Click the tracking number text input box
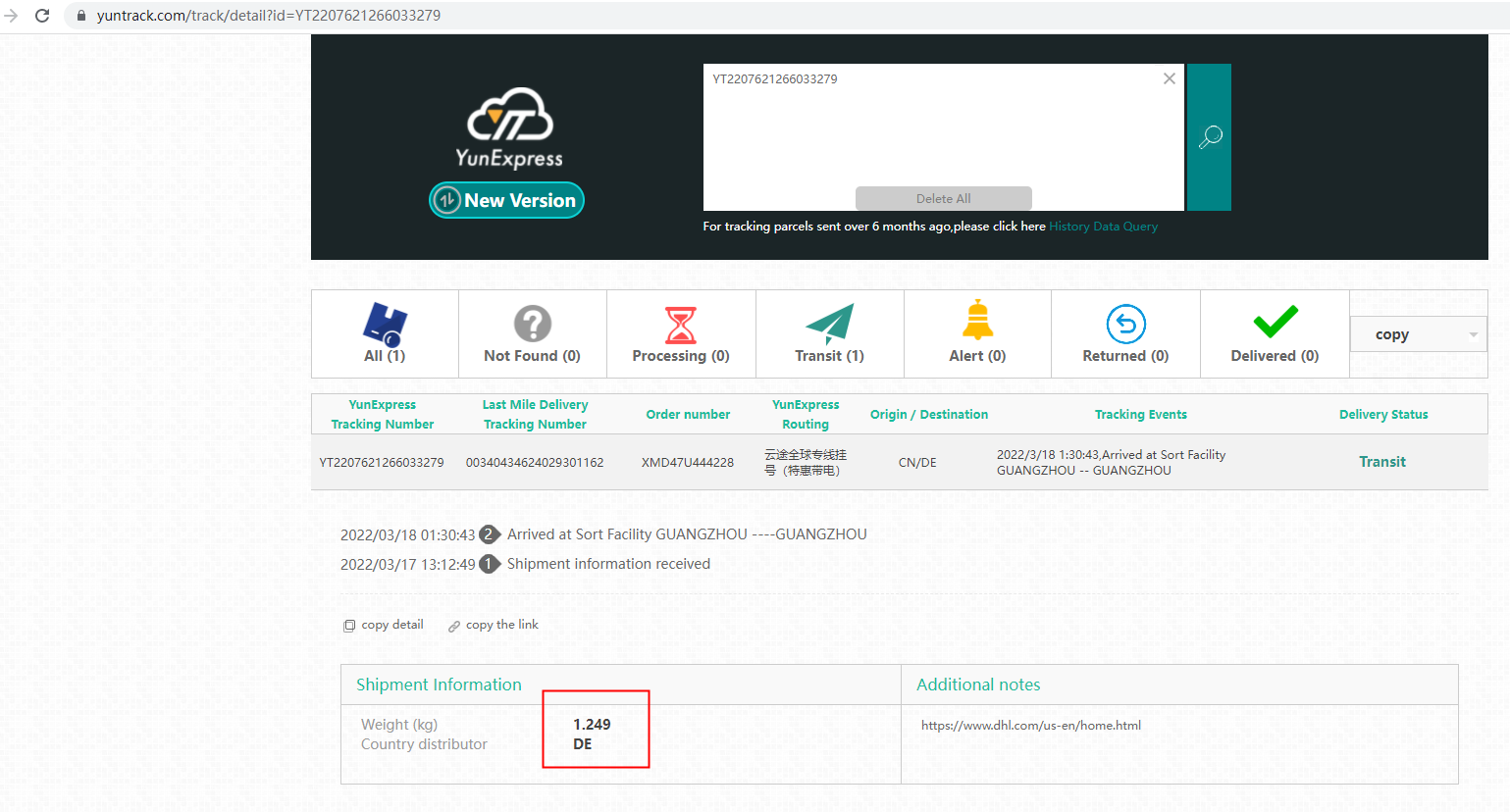The height and width of the screenshot is (812, 1510). 932,127
